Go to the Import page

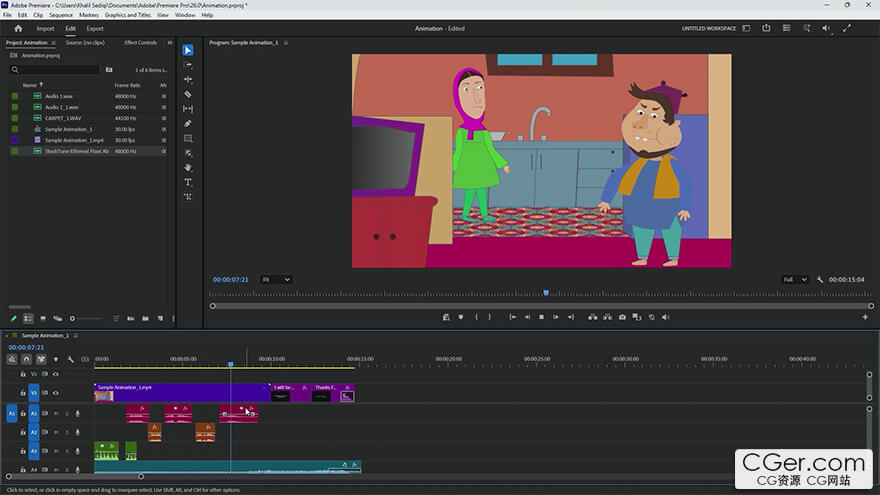(45, 29)
